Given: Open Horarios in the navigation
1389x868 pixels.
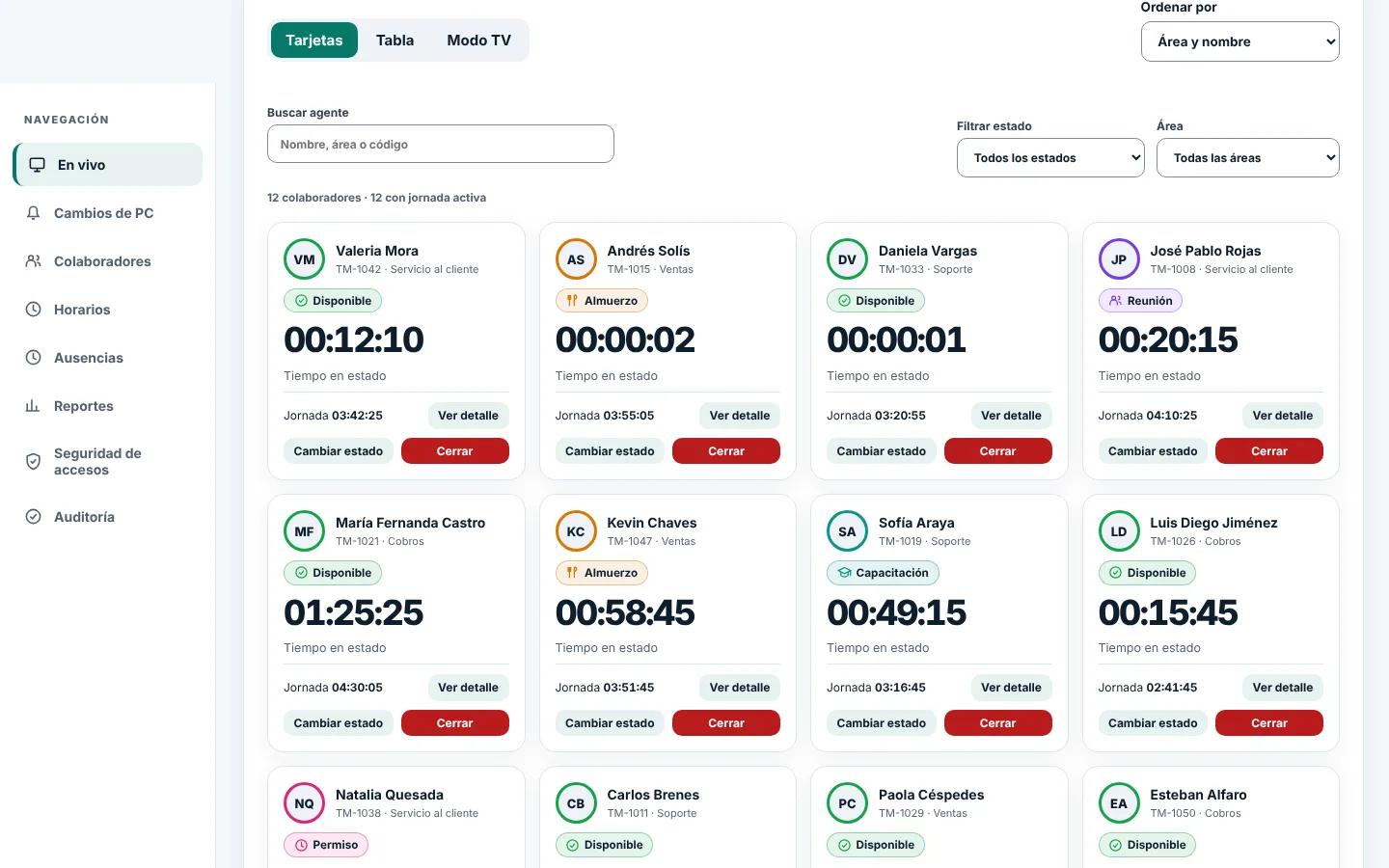Looking at the screenshot, I should coord(108,310).
